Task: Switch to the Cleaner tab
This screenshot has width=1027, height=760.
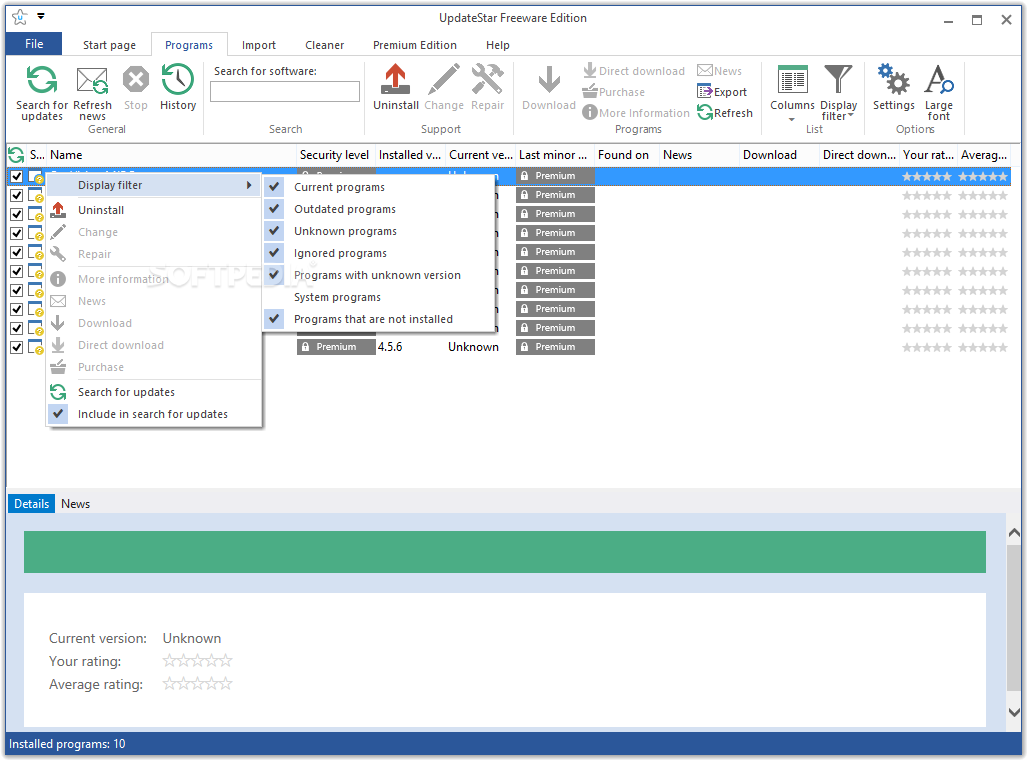Action: pyautogui.click(x=324, y=45)
